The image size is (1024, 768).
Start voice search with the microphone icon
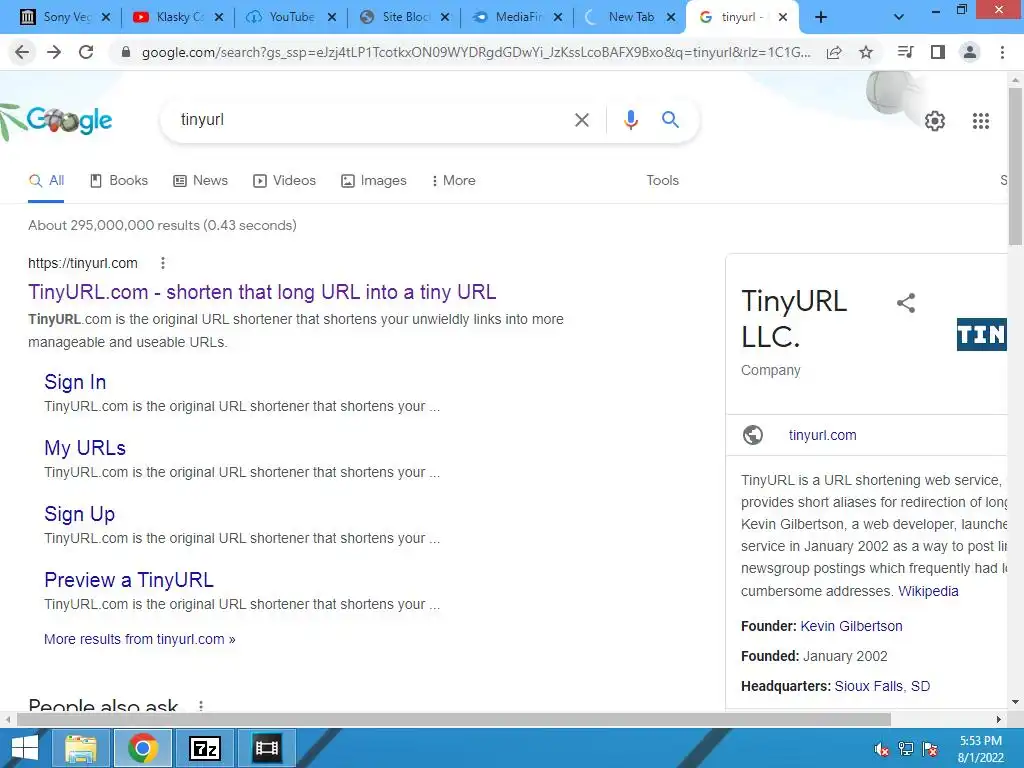click(x=630, y=120)
